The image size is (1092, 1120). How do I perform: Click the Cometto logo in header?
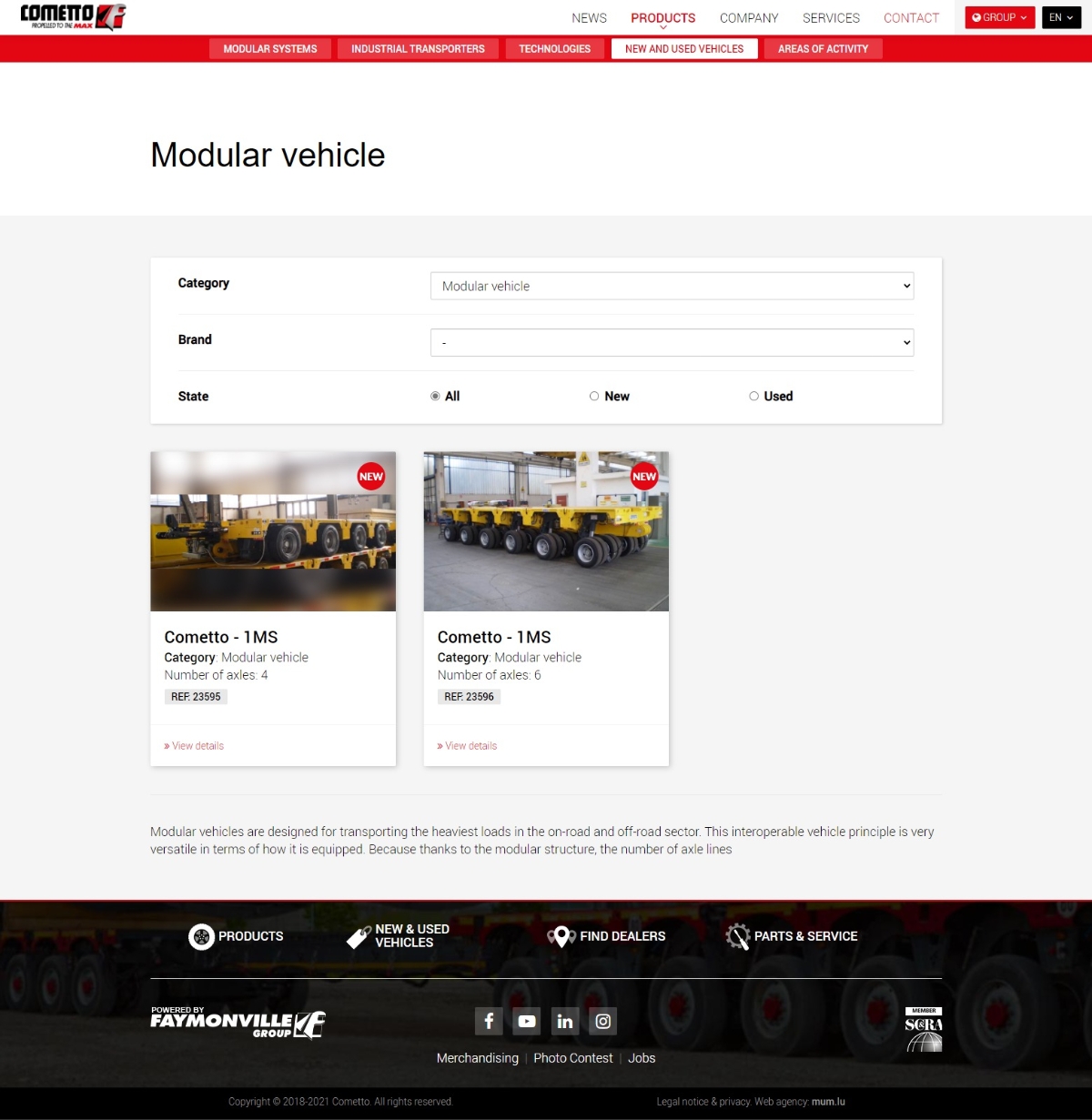coord(73,16)
